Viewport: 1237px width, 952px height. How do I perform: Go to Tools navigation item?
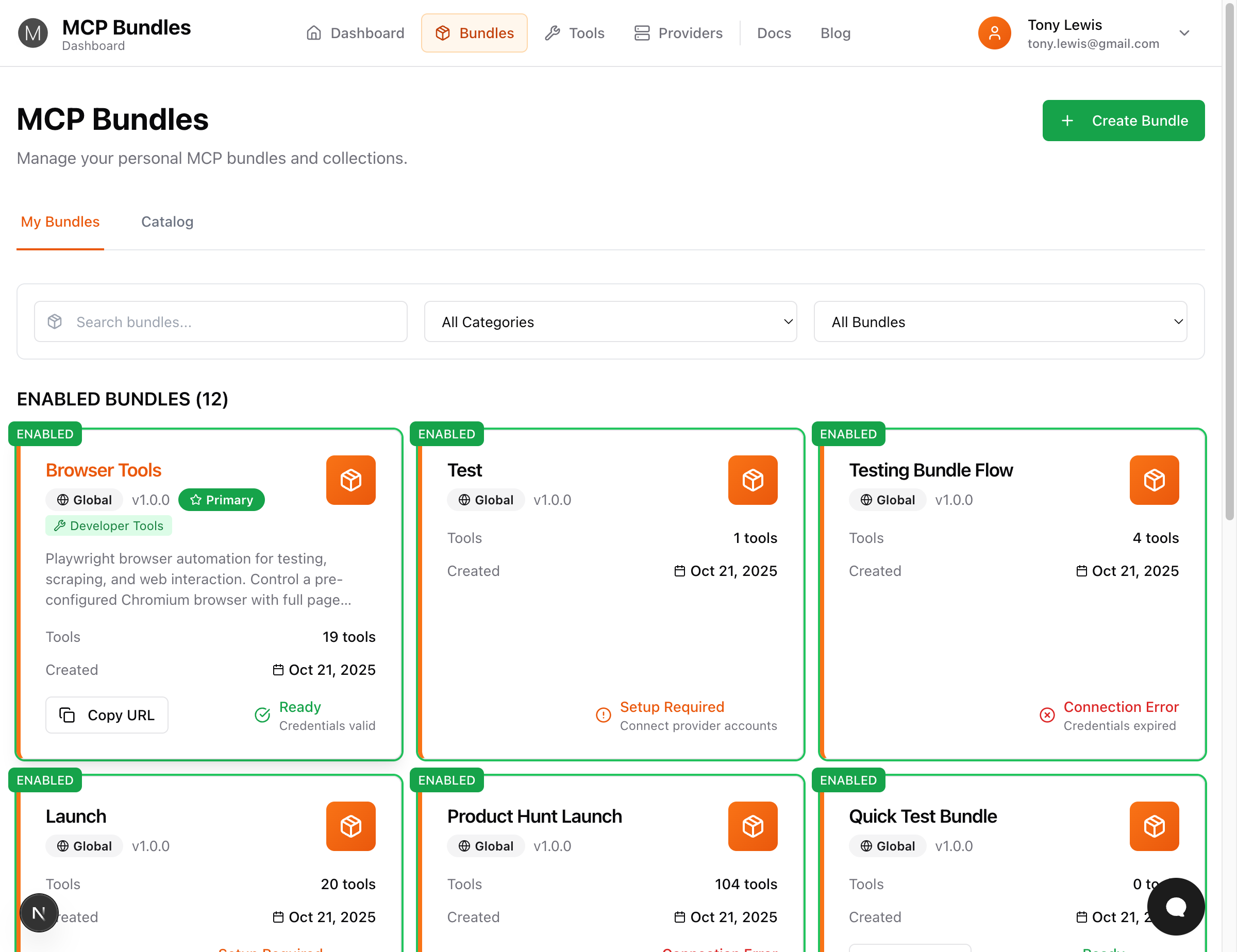pyautogui.click(x=575, y=33)
